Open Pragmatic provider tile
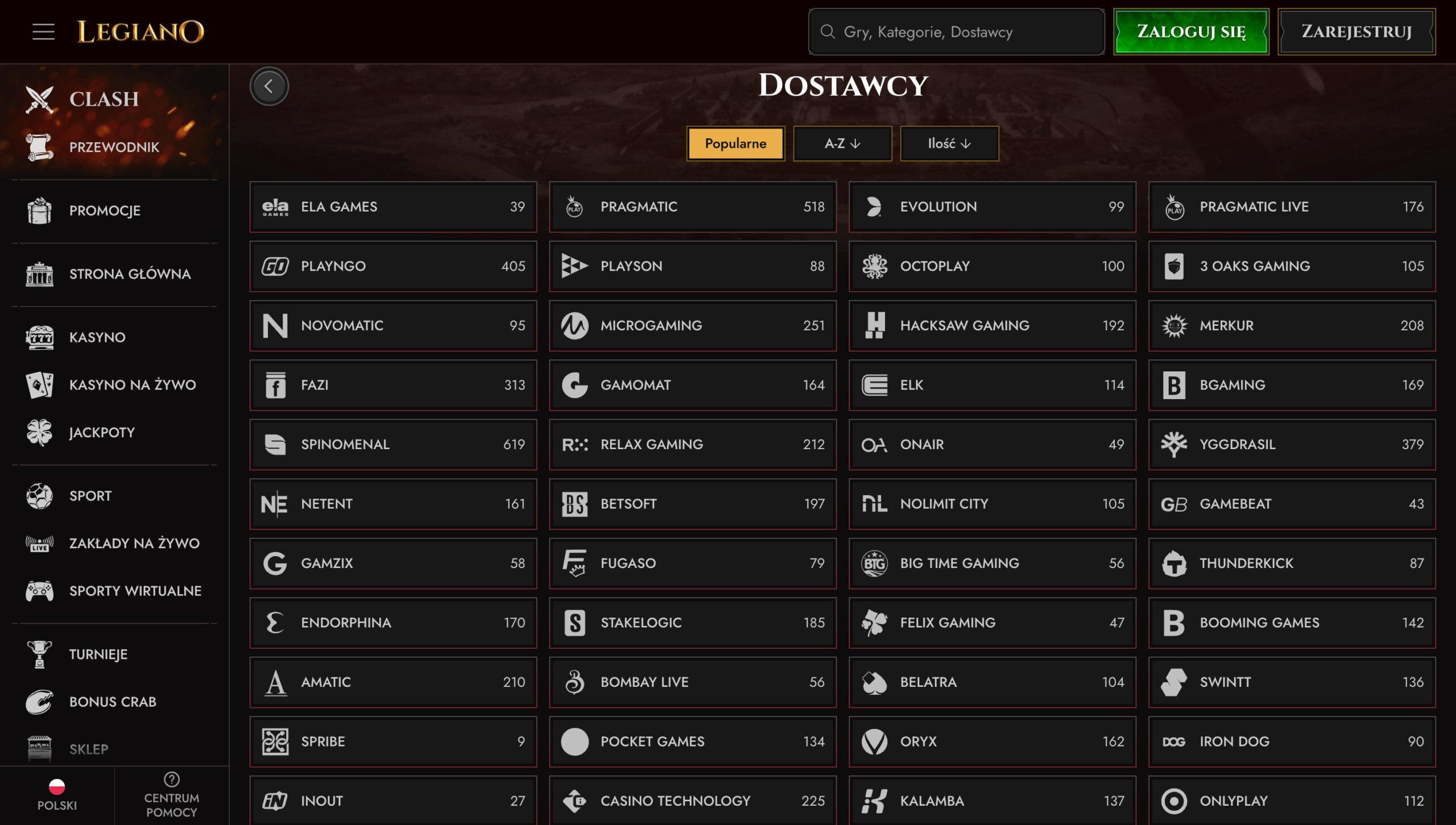 [692, 207]
